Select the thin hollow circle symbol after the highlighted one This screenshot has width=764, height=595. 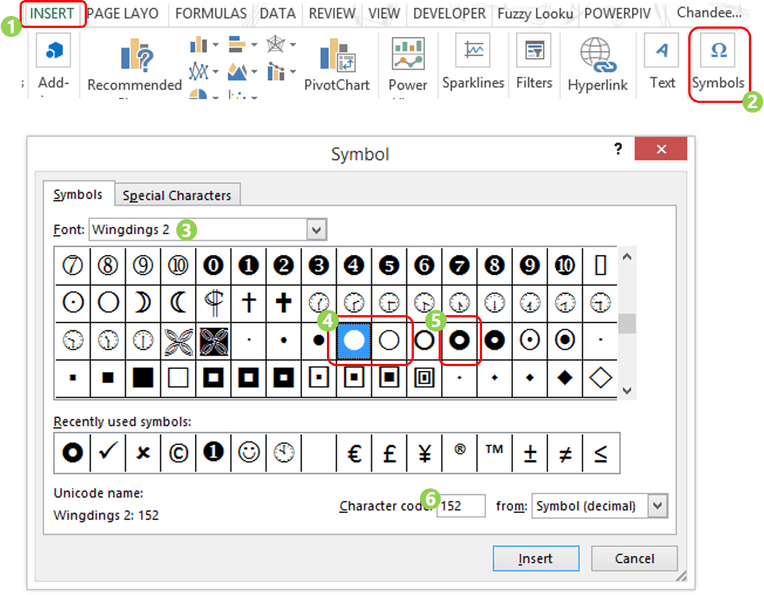(389, 340)
